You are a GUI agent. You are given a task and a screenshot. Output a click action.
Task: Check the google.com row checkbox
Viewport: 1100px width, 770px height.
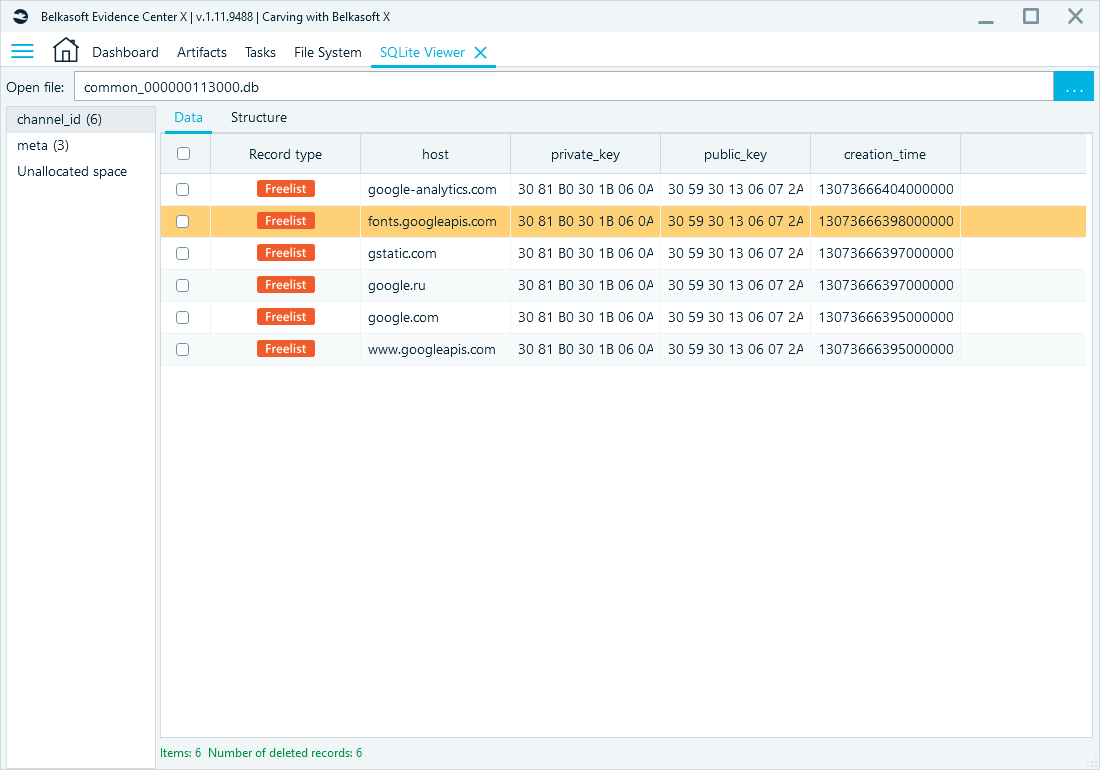point(182,318)
